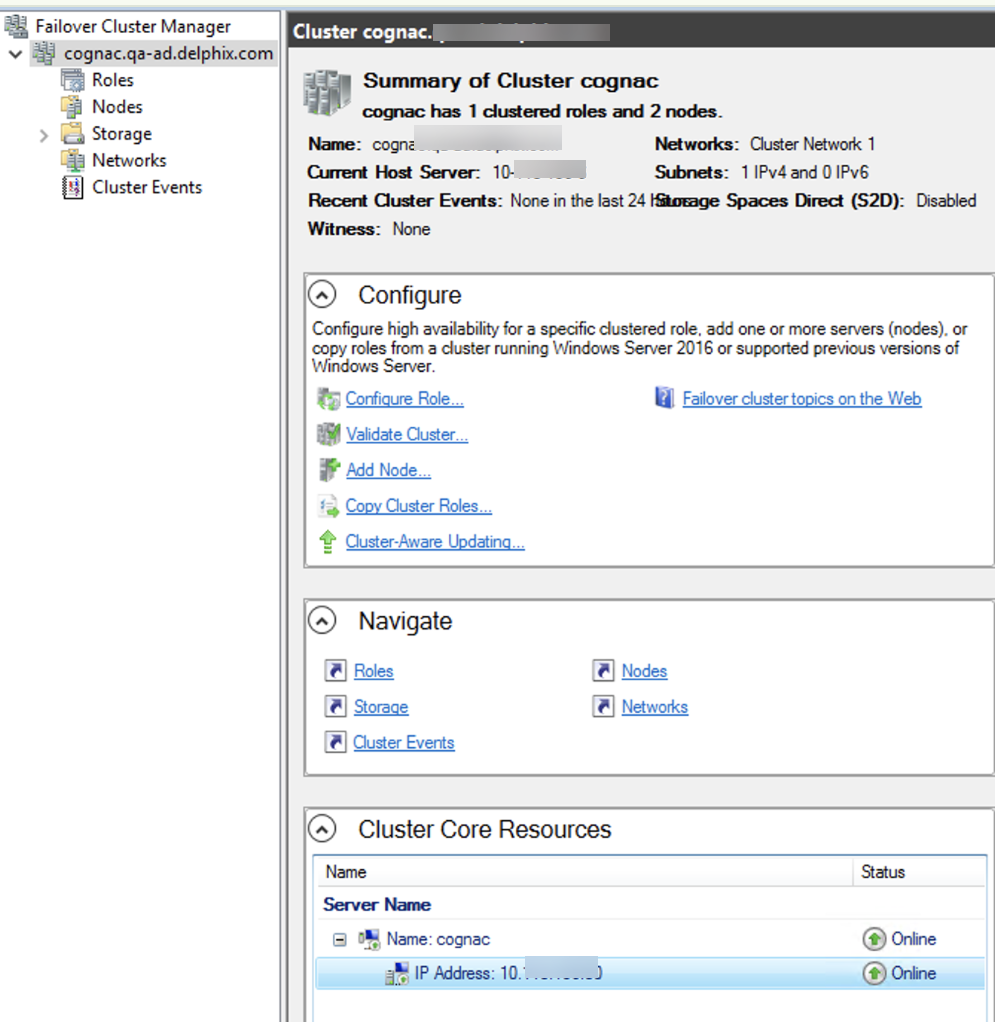The image size is (995, 1022).
Task: Click the help icon beside Failover cluster topics
Action: pos(665,399)
